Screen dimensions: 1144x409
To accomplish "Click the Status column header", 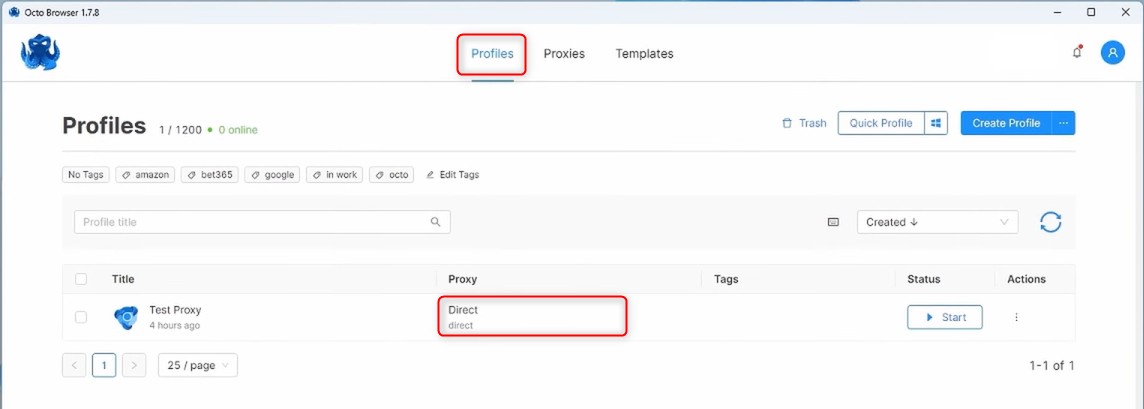I will (x=924, y=279).
